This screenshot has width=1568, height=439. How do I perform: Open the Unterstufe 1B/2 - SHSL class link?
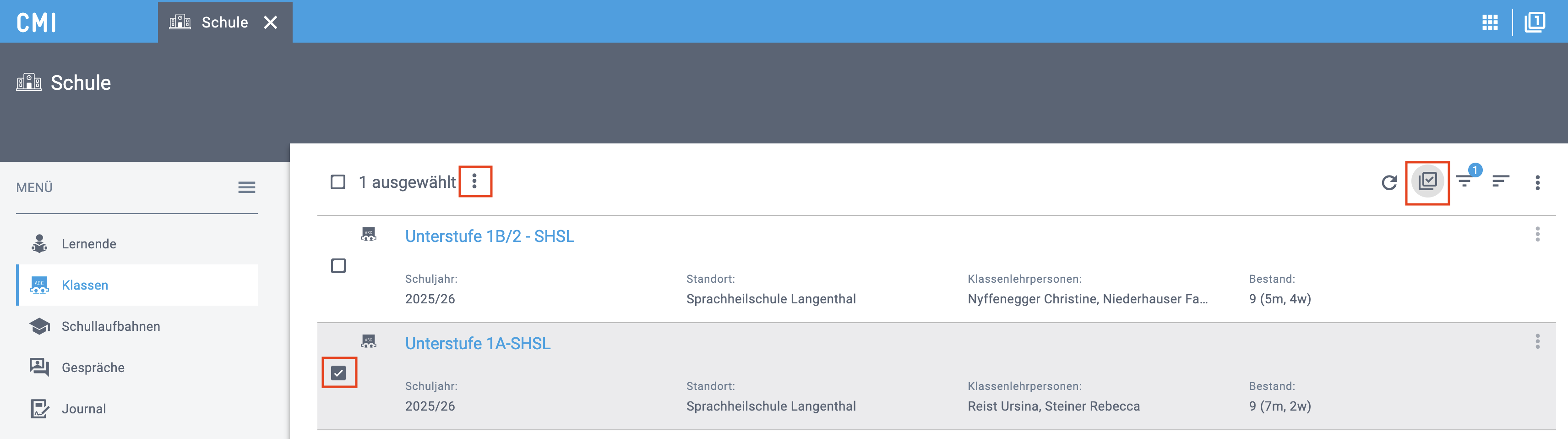pos(490,236)
